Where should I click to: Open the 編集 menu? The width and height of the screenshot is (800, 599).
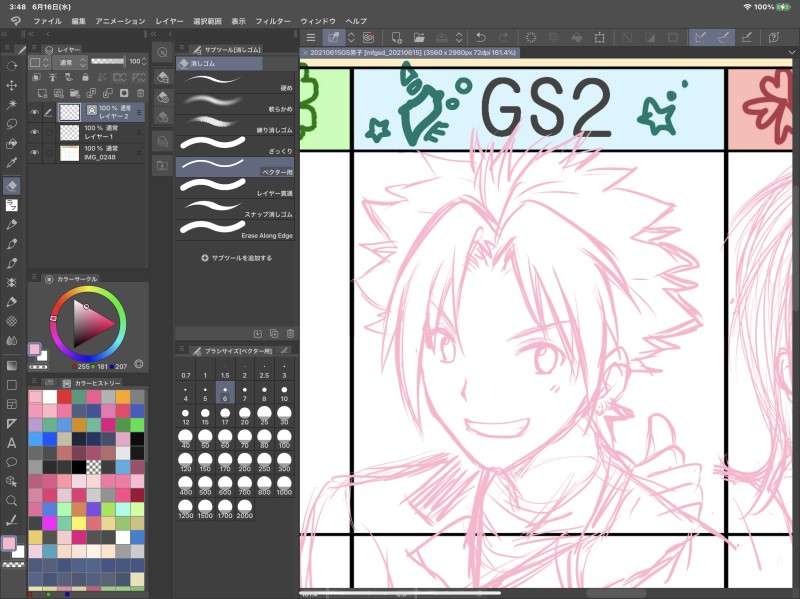click(x=79, y=21)
